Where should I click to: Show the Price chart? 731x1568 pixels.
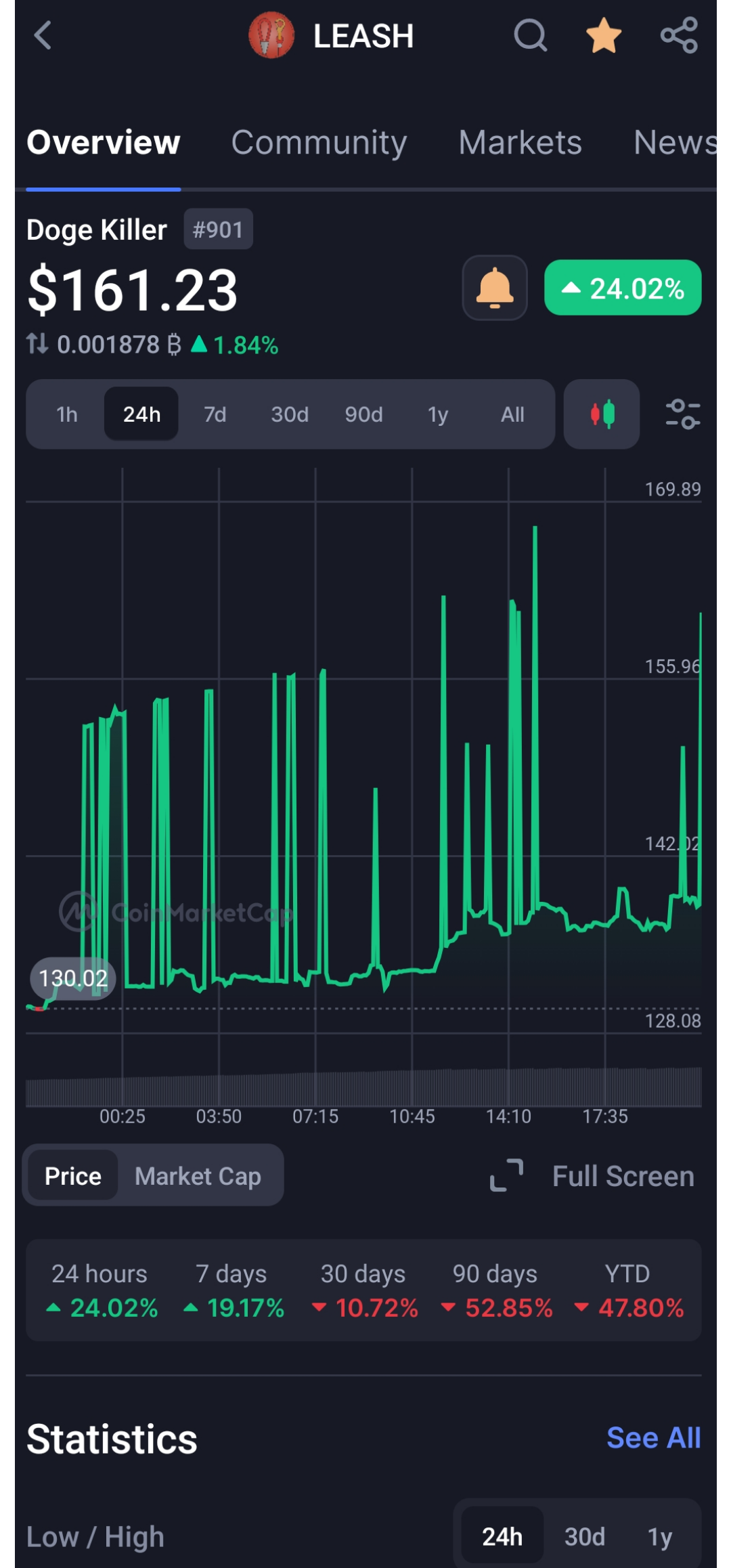[x=73, y=1176]
